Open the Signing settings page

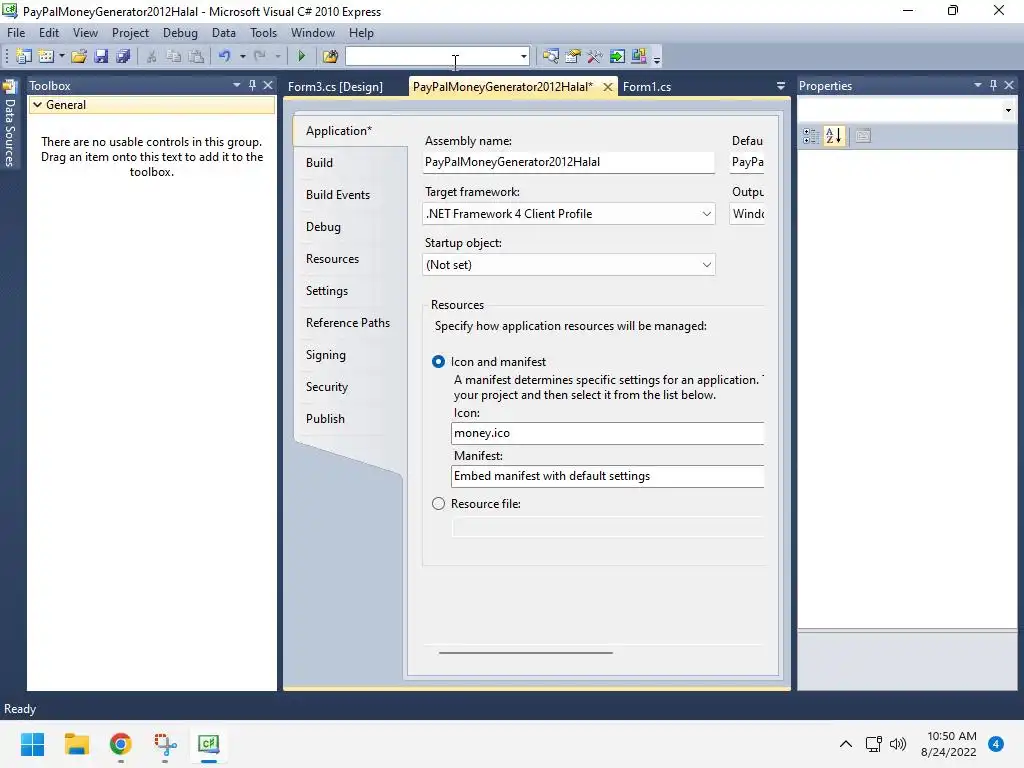pos(326,355)
